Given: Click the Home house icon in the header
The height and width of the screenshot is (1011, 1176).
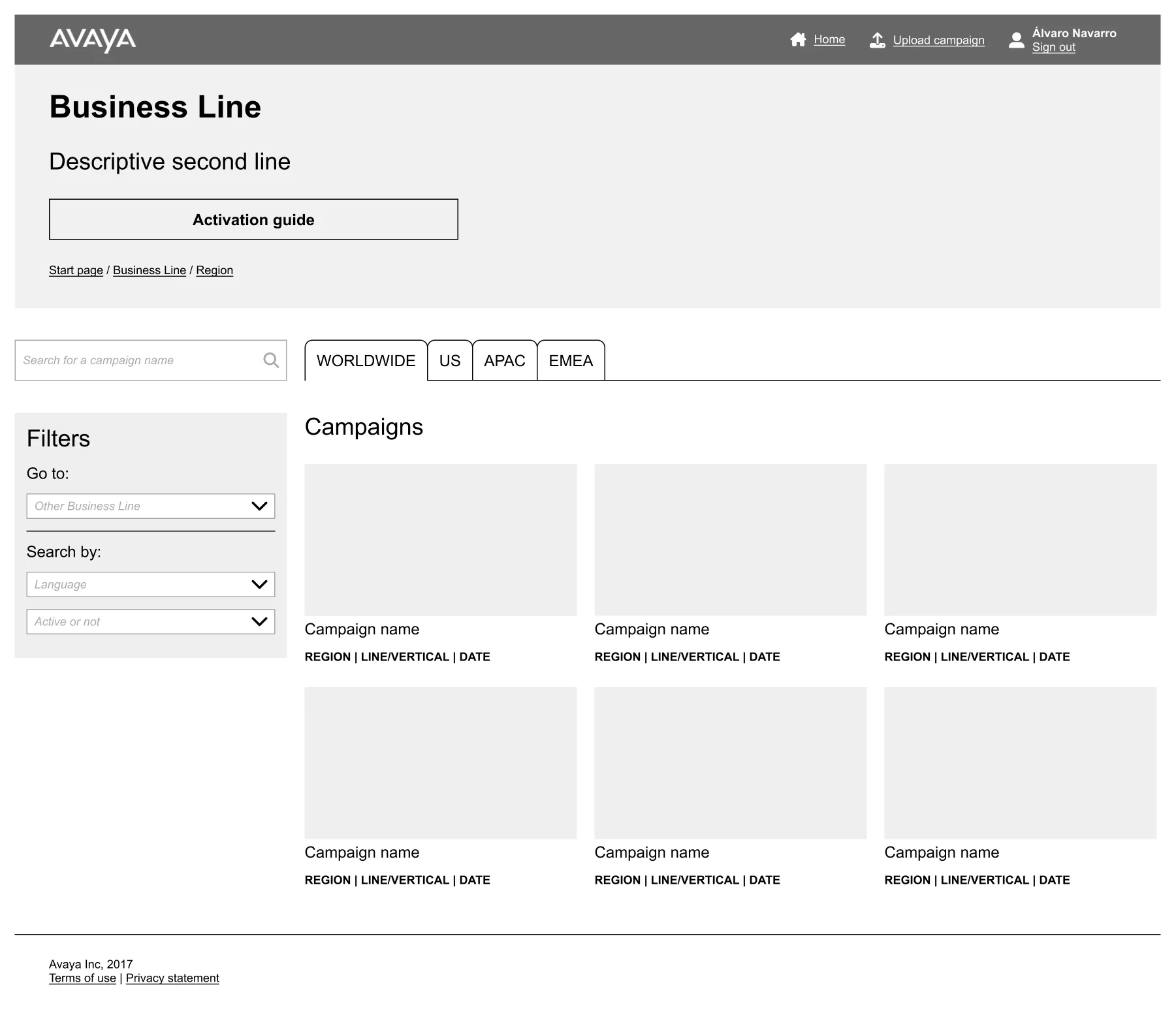Looking at the screenshot, I should [x=798, y=39].
